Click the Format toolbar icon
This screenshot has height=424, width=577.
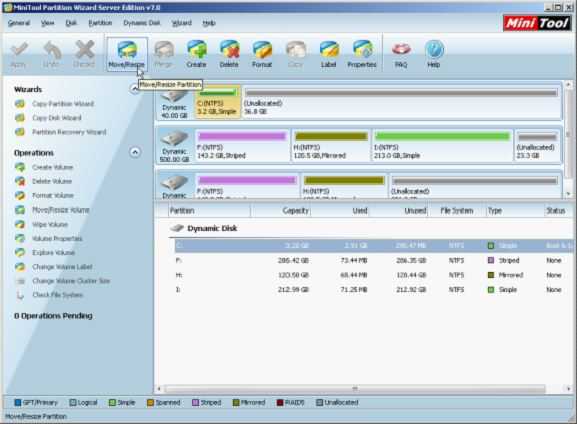(x=262, y=54)
